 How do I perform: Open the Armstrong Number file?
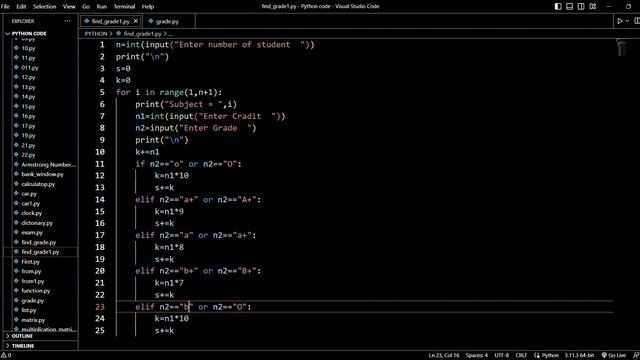[x=48, y=164]
